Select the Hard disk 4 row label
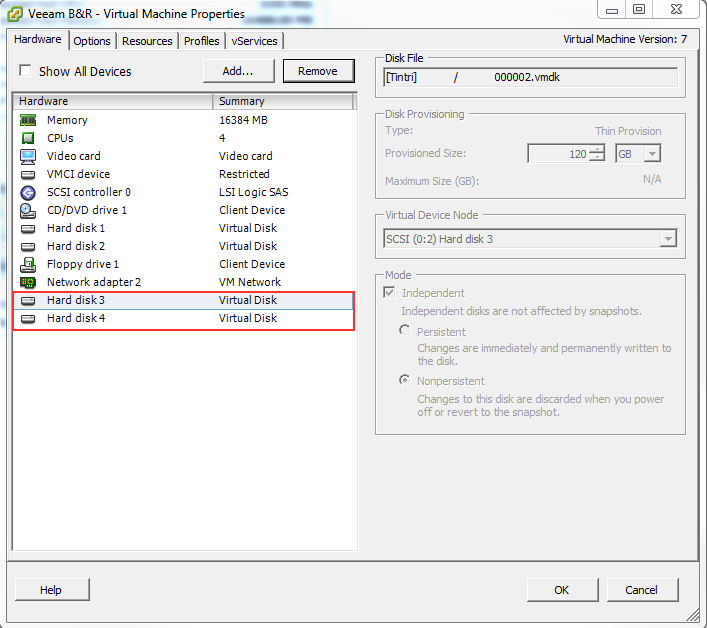Image resolution: width=707 pixels, height=628 pixels. point(76,318)
